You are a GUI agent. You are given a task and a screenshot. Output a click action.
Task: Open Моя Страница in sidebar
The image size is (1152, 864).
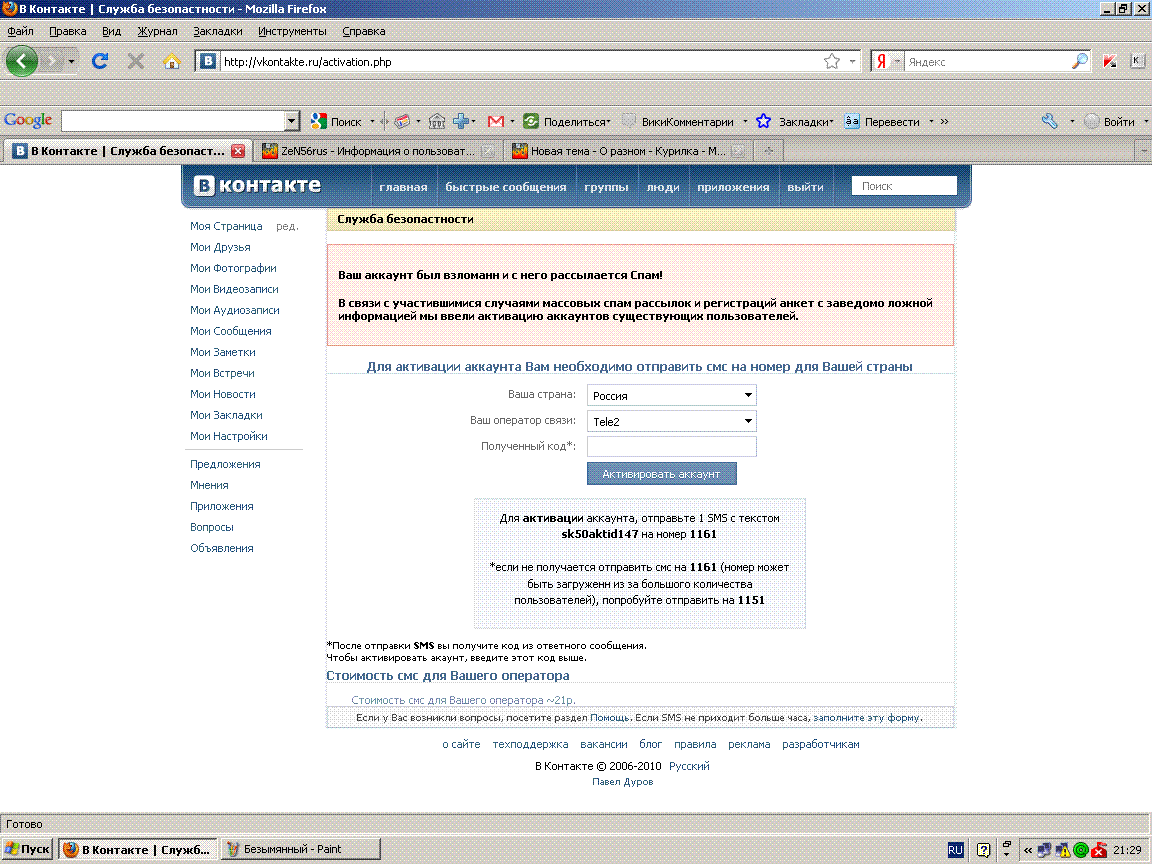click(226, 226)
